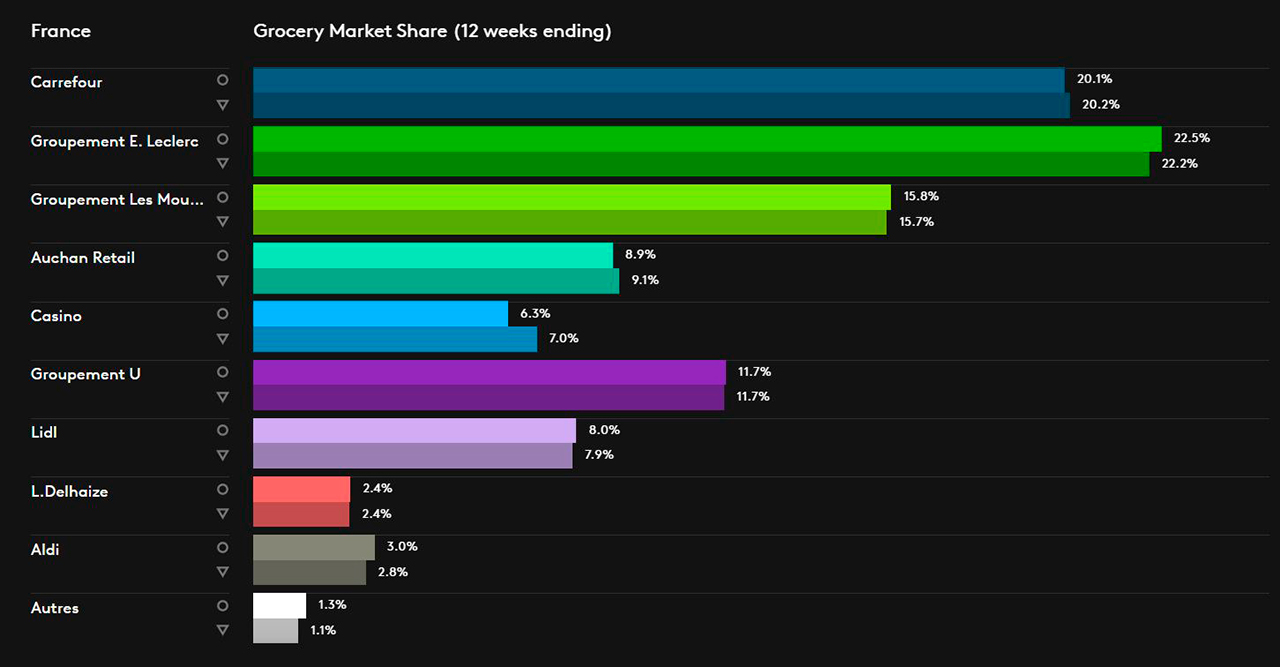The height and width of the screenshot is (667, 1280).
Task: Toggle the Groupement U circle indicator
Action: tap(222, 371)
